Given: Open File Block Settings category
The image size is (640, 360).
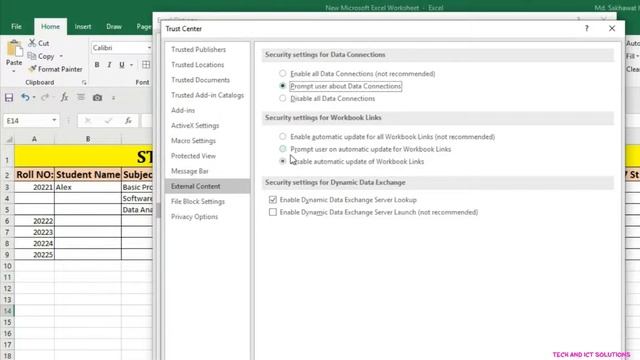Looking at the screenshot, I should (x=198, y=202).
